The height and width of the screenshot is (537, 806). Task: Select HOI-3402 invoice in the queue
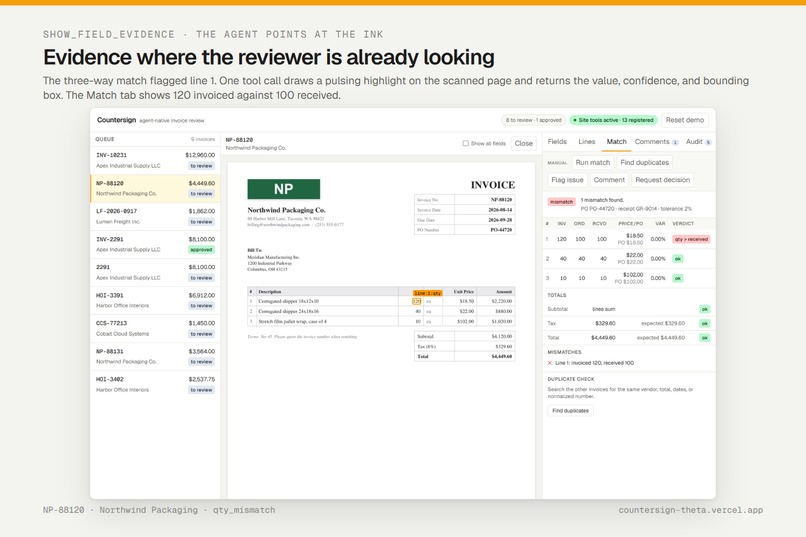click(x=155, y=384)
